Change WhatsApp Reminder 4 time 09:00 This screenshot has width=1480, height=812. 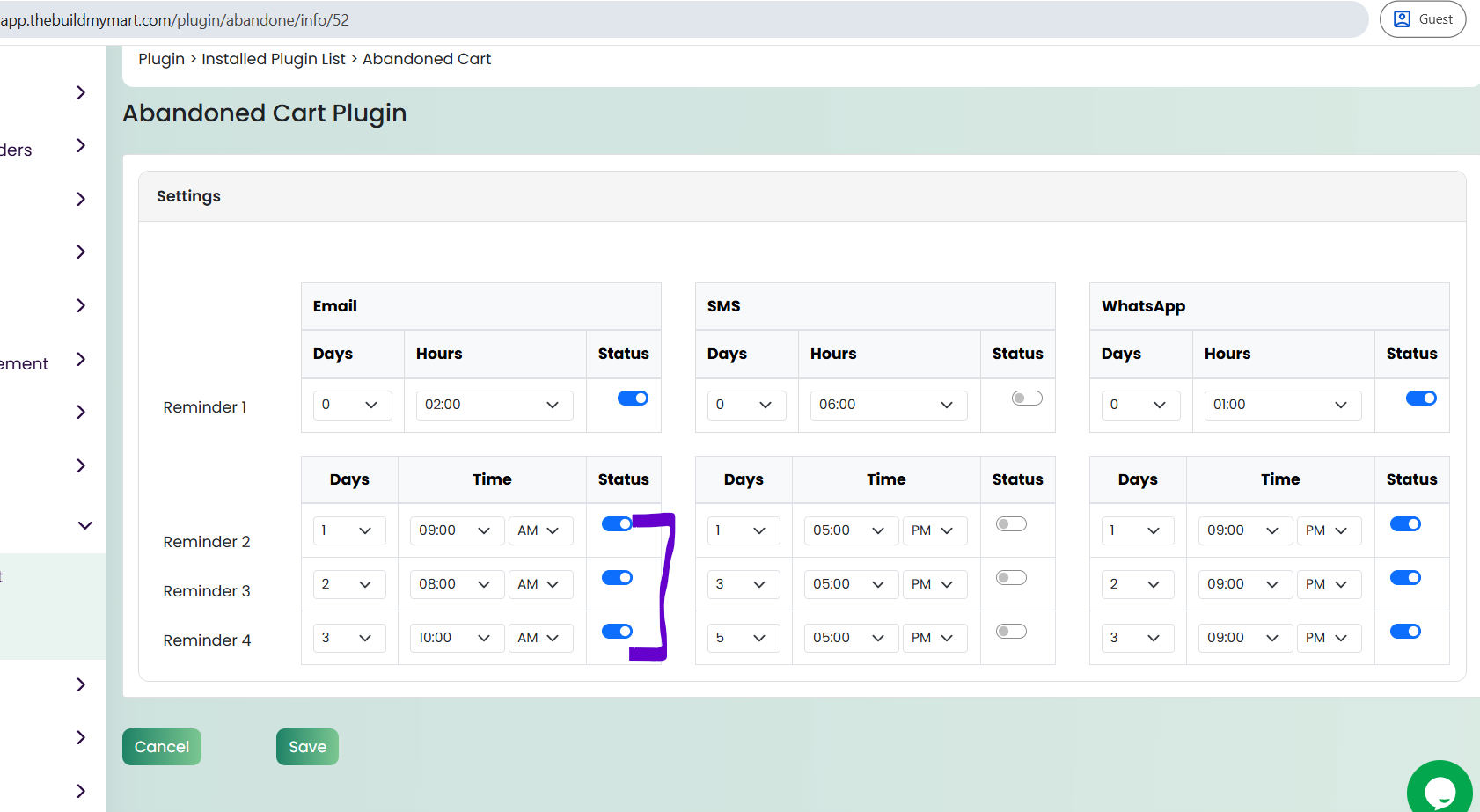pos(1245,638)
